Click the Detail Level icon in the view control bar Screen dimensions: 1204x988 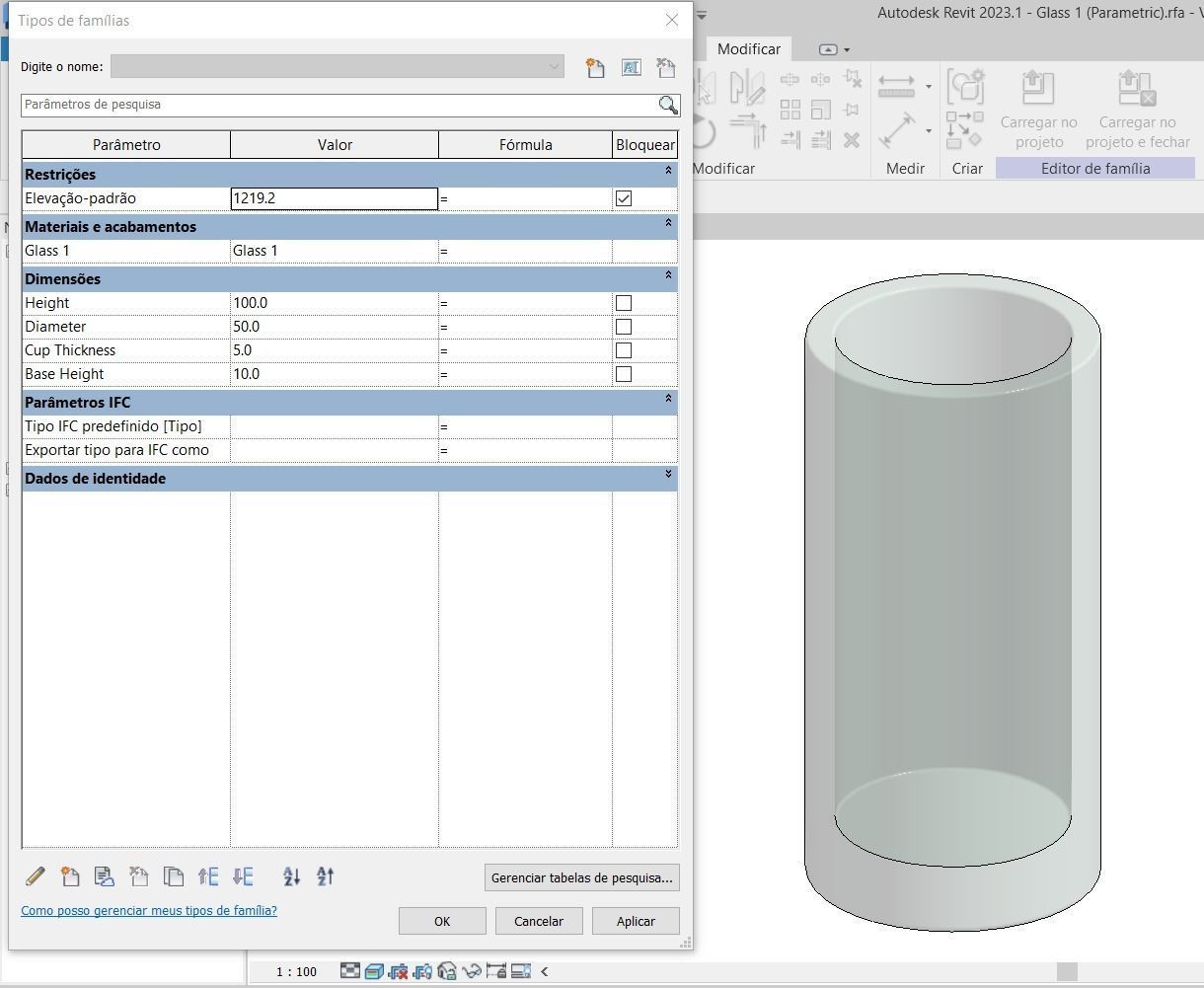click(x=350, y=971)
